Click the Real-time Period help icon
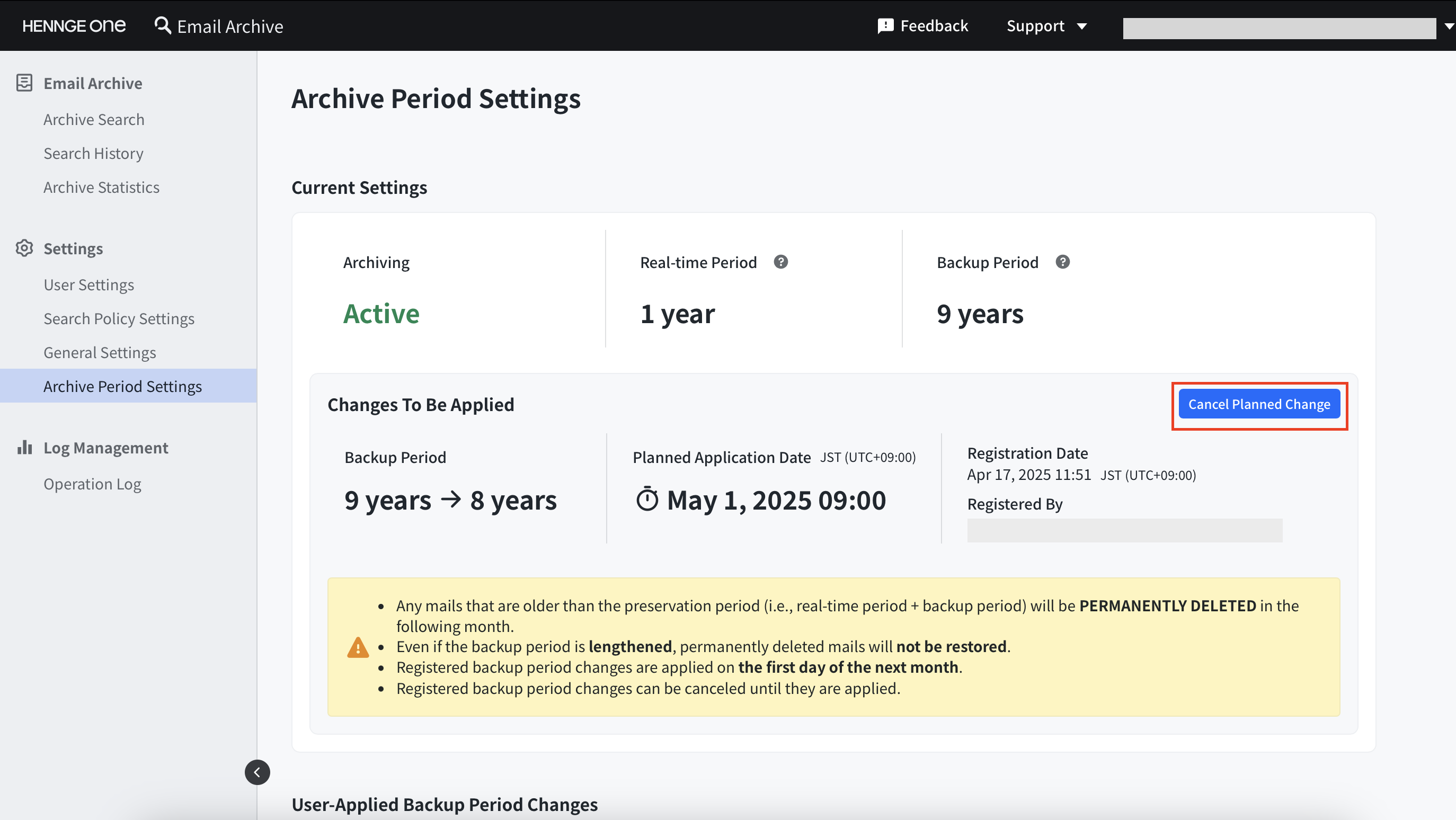The image size is (1456, 820). [x=780, y=262]
